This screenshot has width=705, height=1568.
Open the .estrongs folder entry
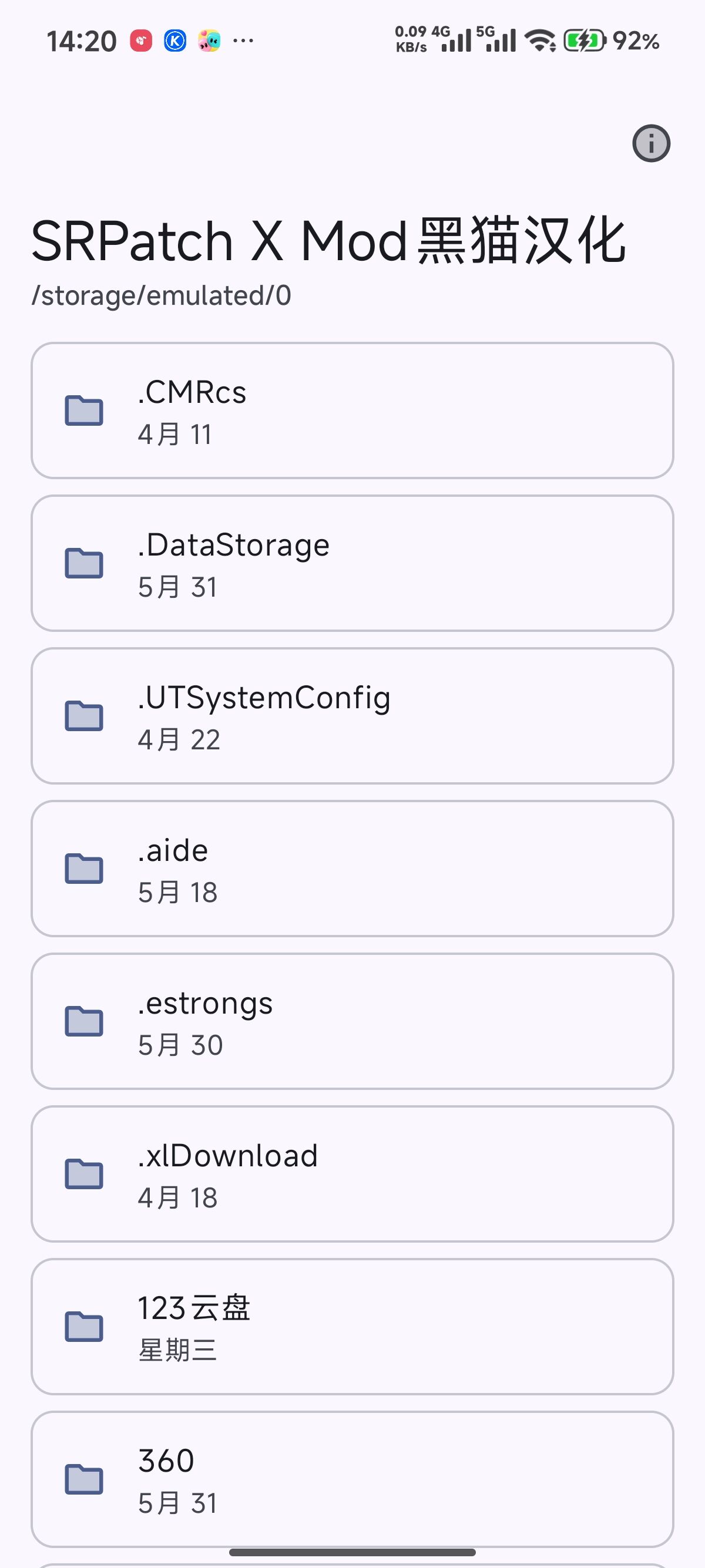[x=352, y=1021]
